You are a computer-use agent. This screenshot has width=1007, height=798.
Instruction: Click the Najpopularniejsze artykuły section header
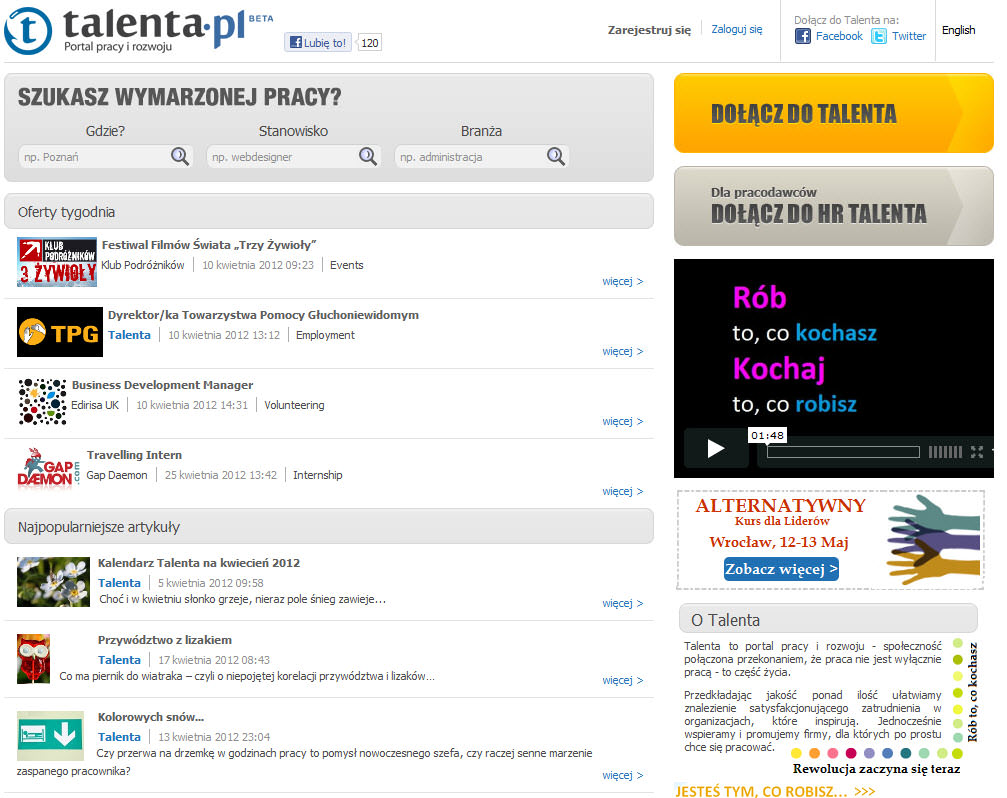point(329,526)
